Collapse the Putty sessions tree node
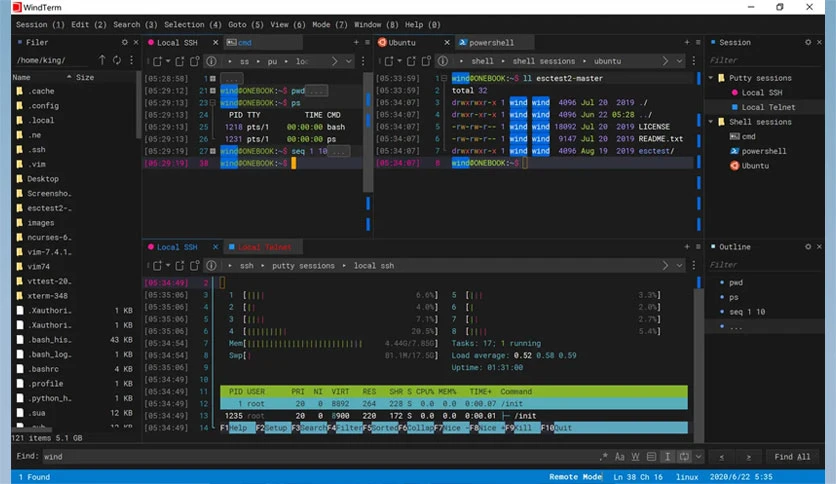 coord(711,78)
